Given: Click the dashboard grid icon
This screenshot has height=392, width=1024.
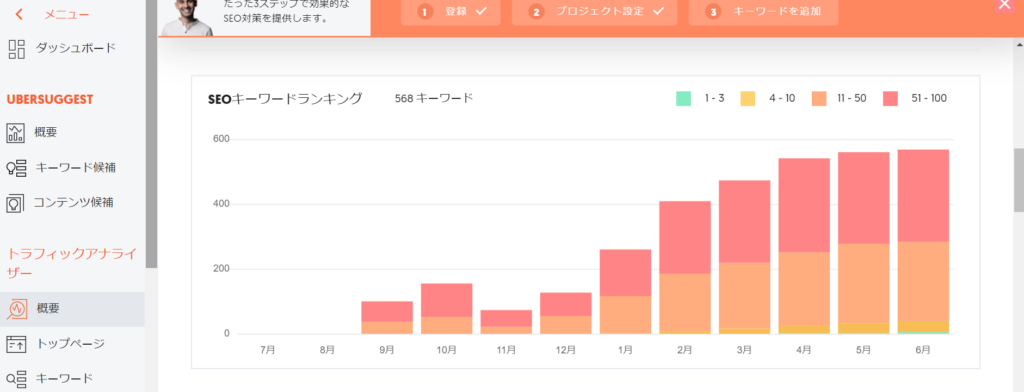Looking at the screenshot, I should pyautogui.click(x=16, y=48).
